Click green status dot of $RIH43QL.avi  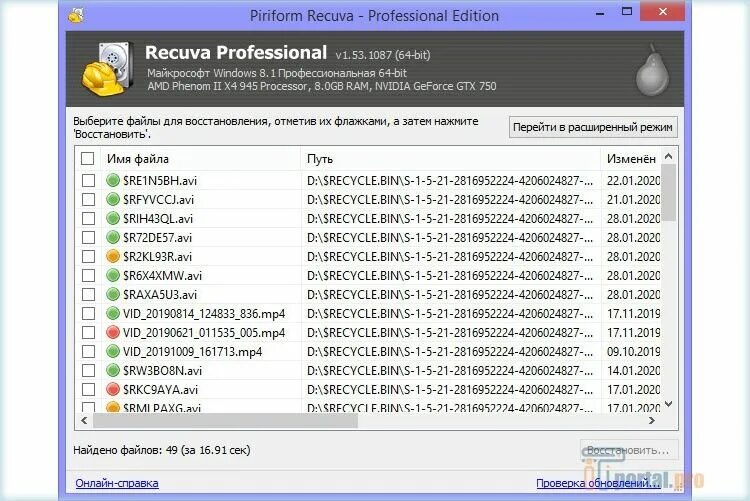pyautogui.click(x=113, y=219)
